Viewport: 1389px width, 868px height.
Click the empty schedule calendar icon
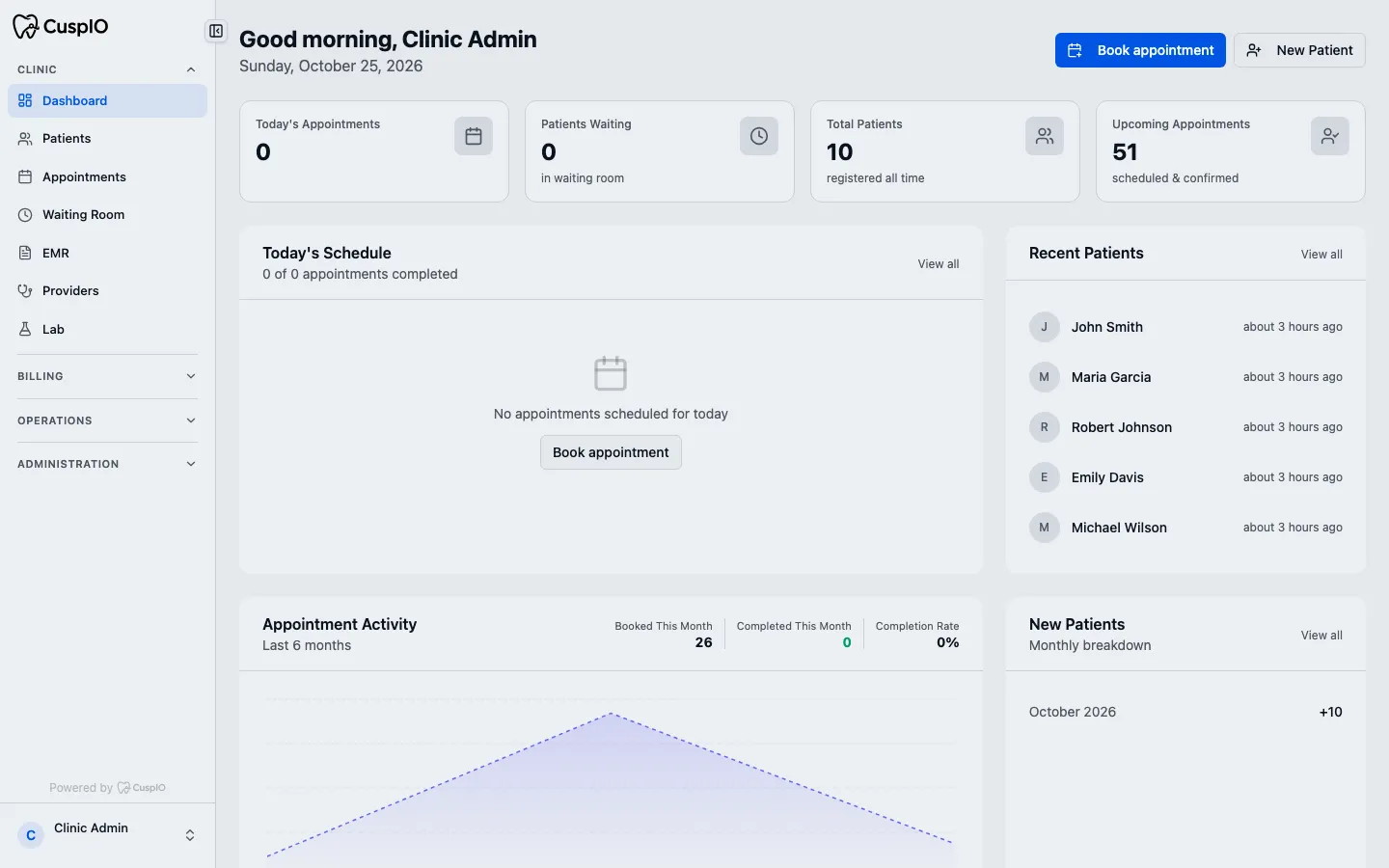point(611,373)
